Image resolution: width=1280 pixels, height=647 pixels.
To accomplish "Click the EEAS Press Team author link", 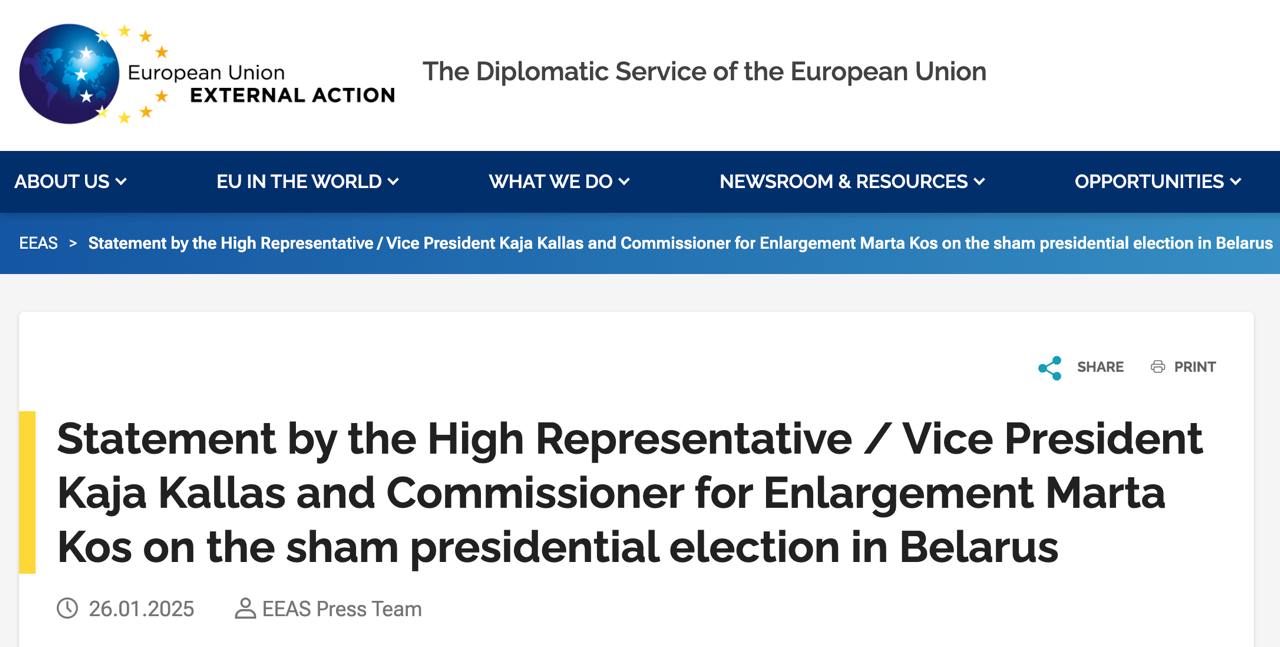I will (341, 609).
